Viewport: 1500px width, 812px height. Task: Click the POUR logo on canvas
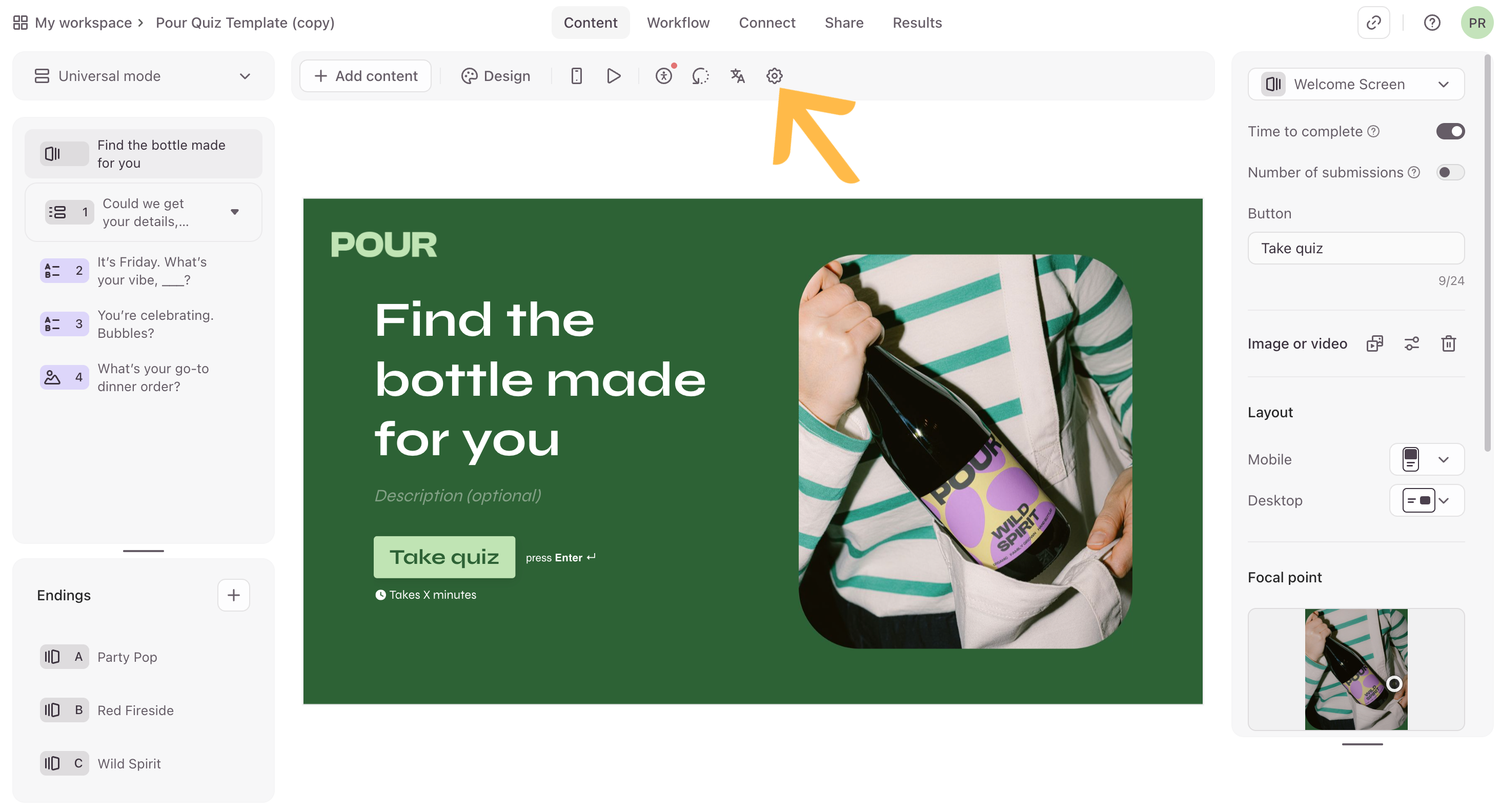click(x=383, y=245)
